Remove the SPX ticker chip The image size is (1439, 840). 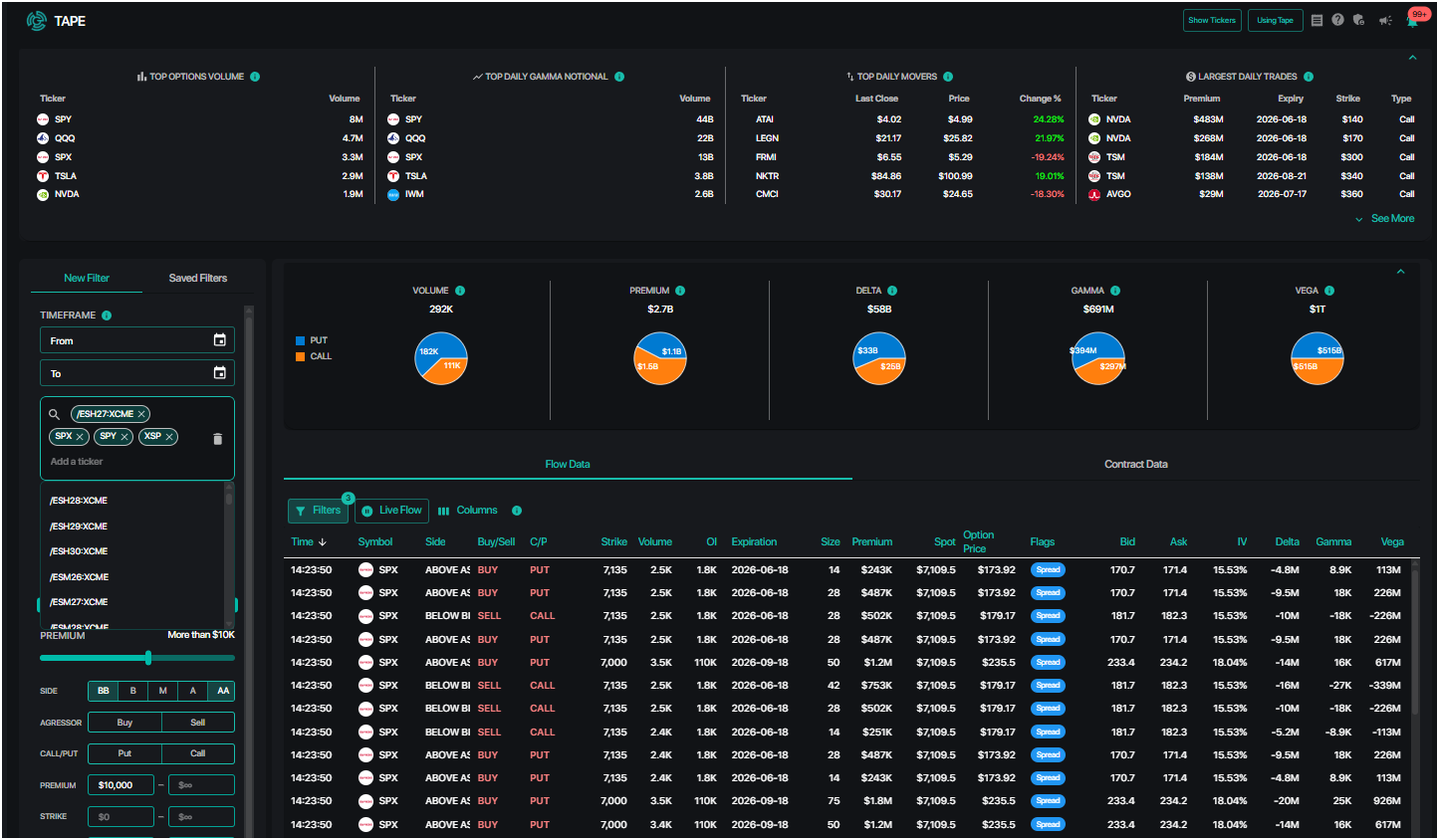(x=80, y=437)
